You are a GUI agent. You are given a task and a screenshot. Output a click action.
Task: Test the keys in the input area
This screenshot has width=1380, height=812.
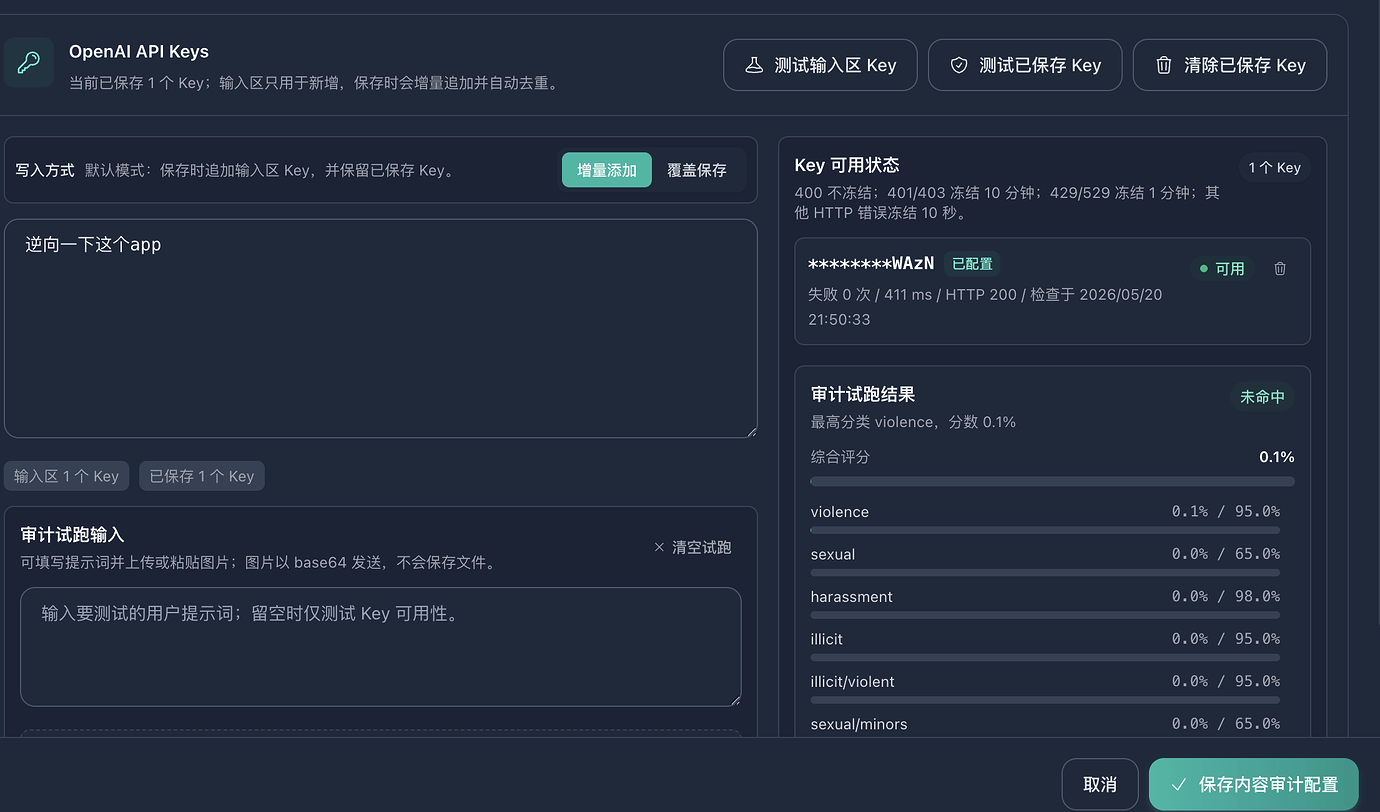pos(820,65)
